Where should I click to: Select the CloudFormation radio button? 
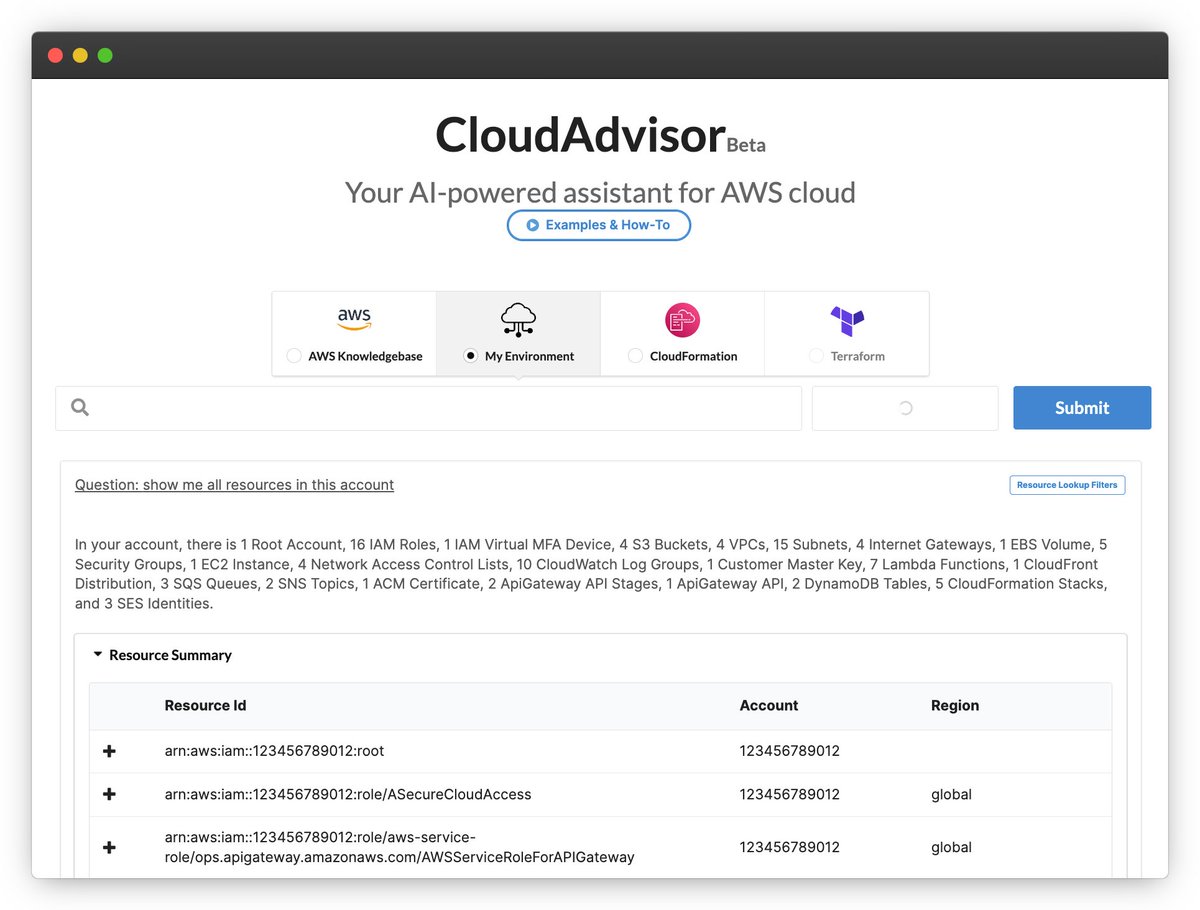636,355
